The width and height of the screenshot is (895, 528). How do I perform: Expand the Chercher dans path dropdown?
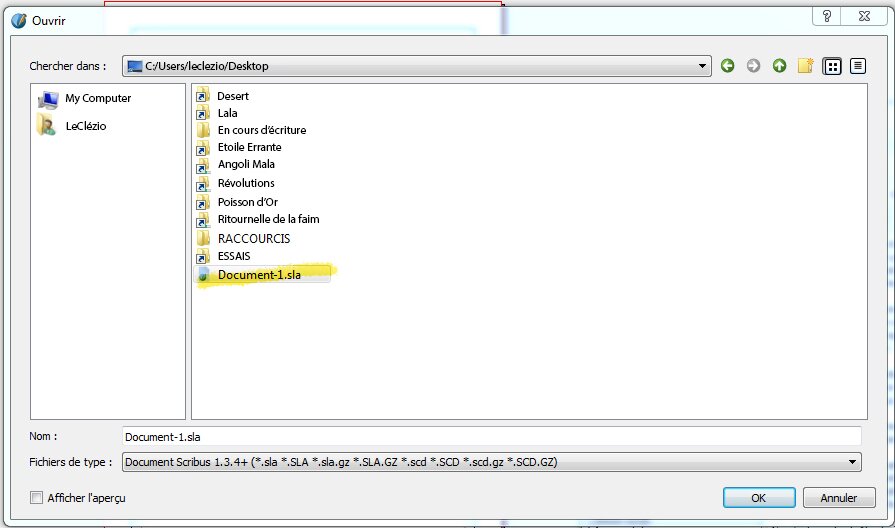tap(702, 66)
